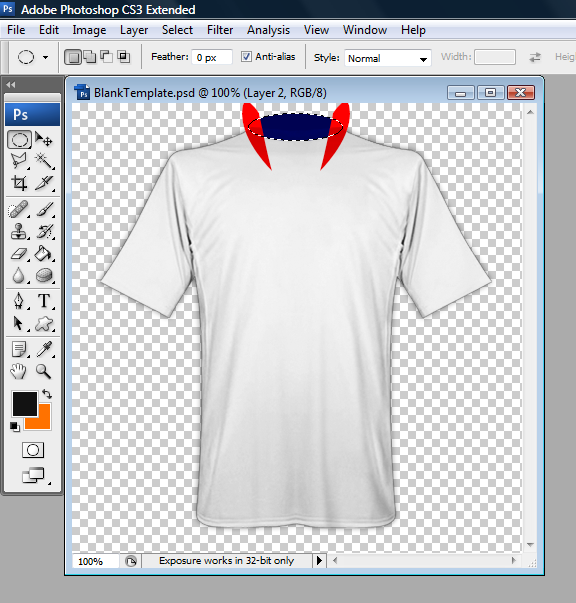Reset default foreground and background colors

[x=15, y=426]
